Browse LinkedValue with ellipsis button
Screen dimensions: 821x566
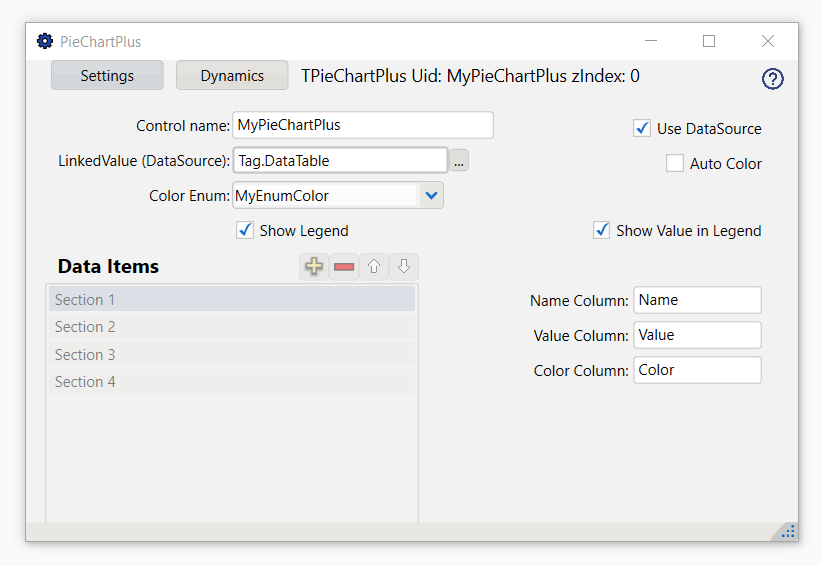tap(459, 161)
